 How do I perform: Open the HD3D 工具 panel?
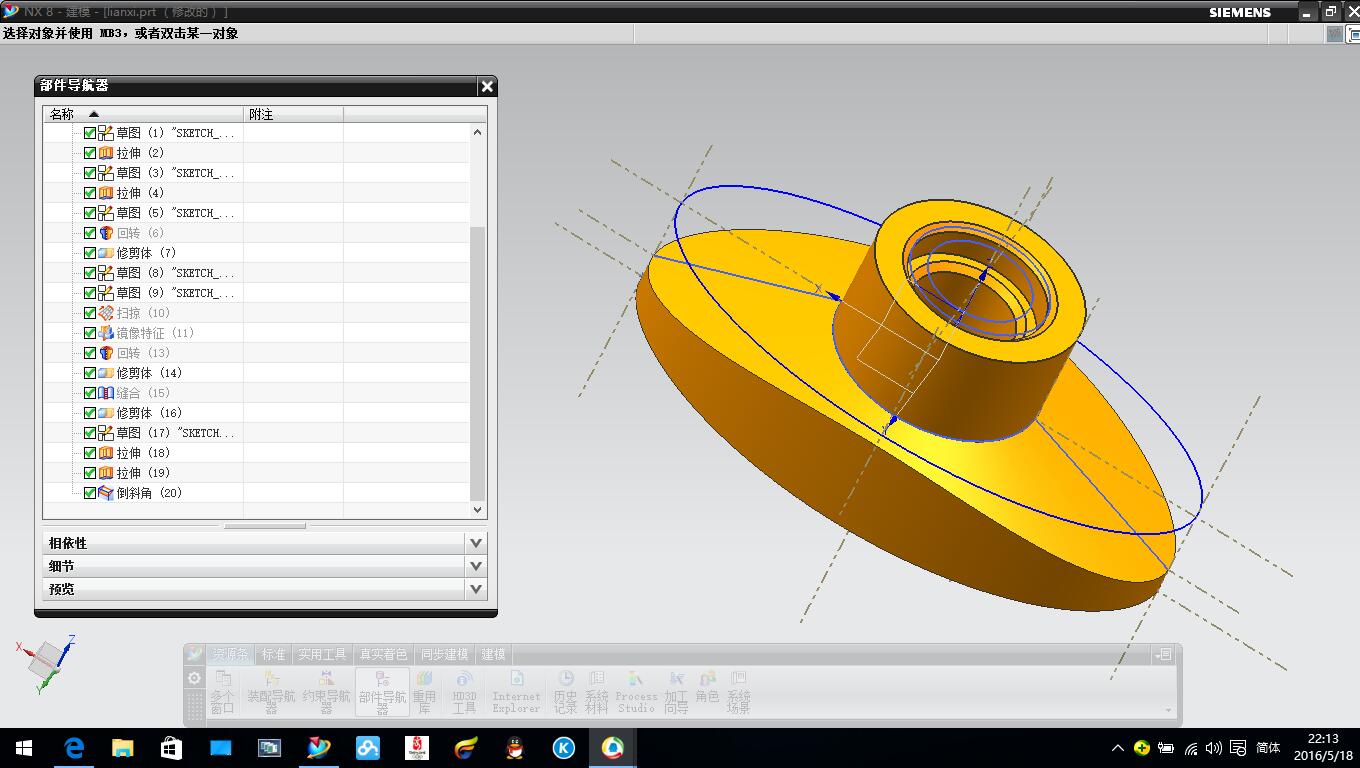[464, 691]
